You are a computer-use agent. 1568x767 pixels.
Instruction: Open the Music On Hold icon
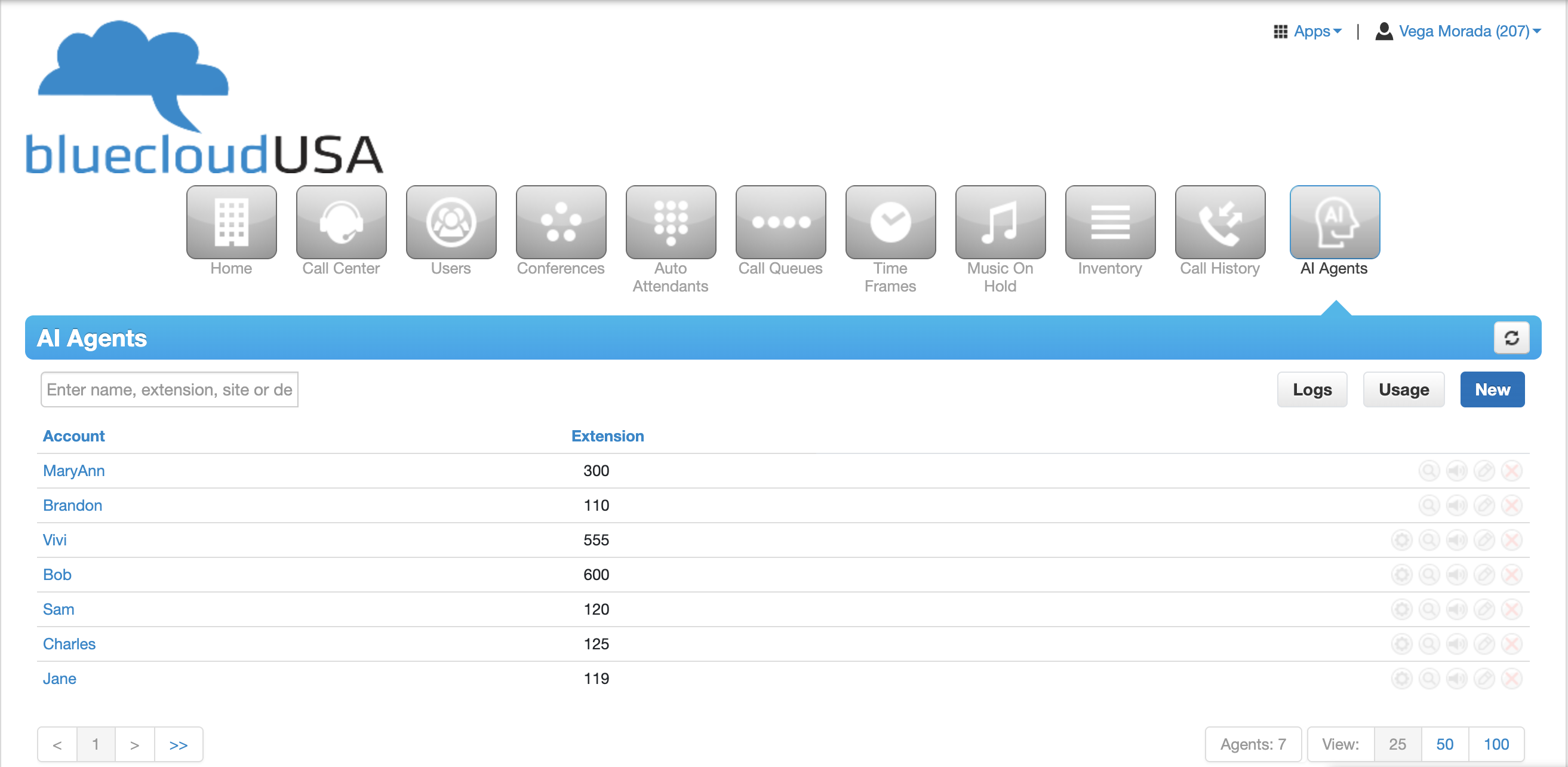pos(1000,223)
